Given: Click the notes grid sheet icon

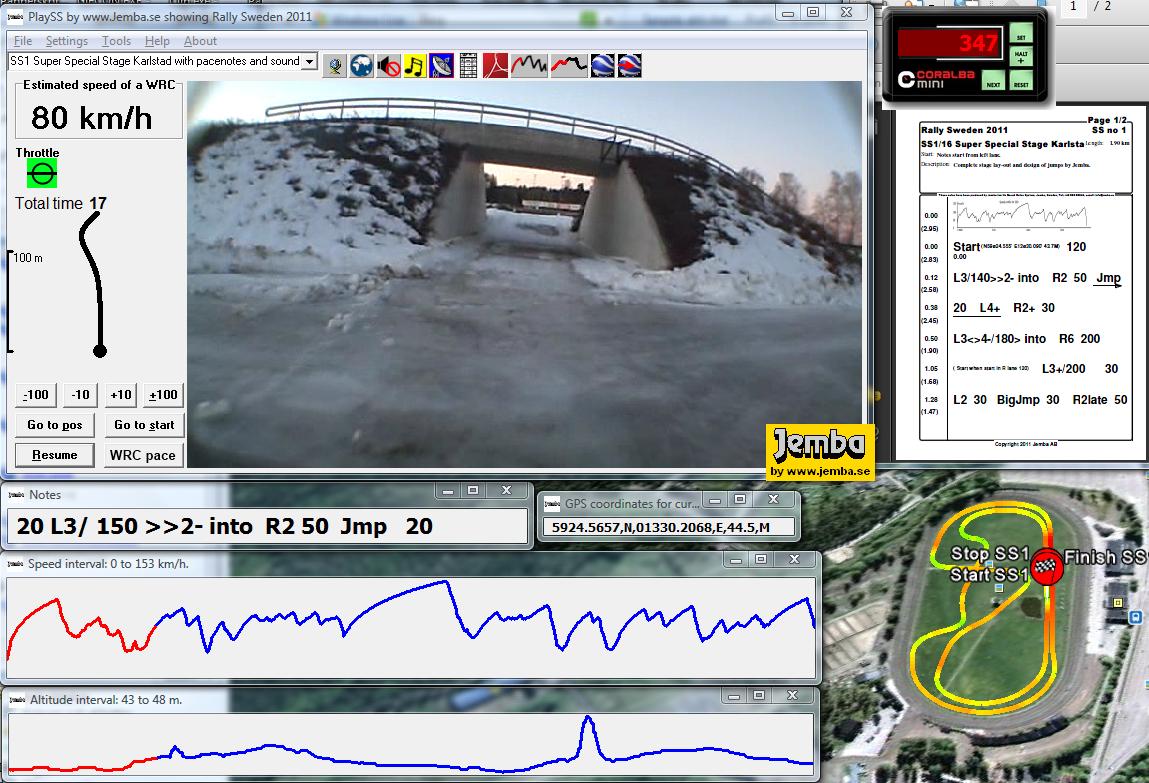Looking at the screenshot, I should [468, 66].
